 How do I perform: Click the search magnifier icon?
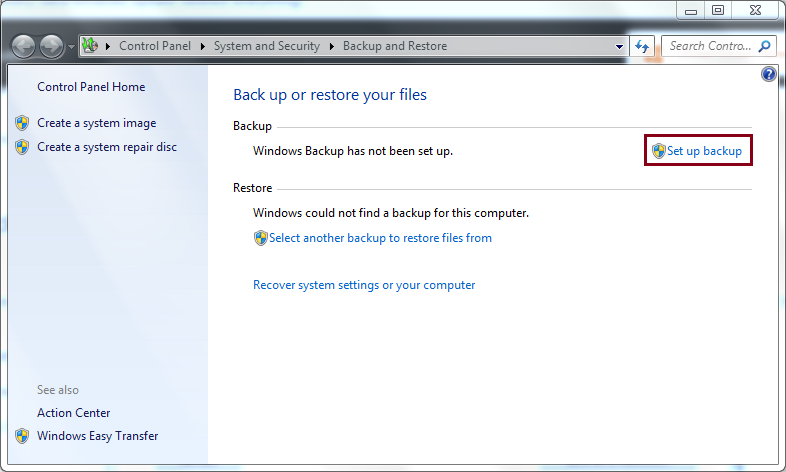pyautogui.click(x=764, y=46)
